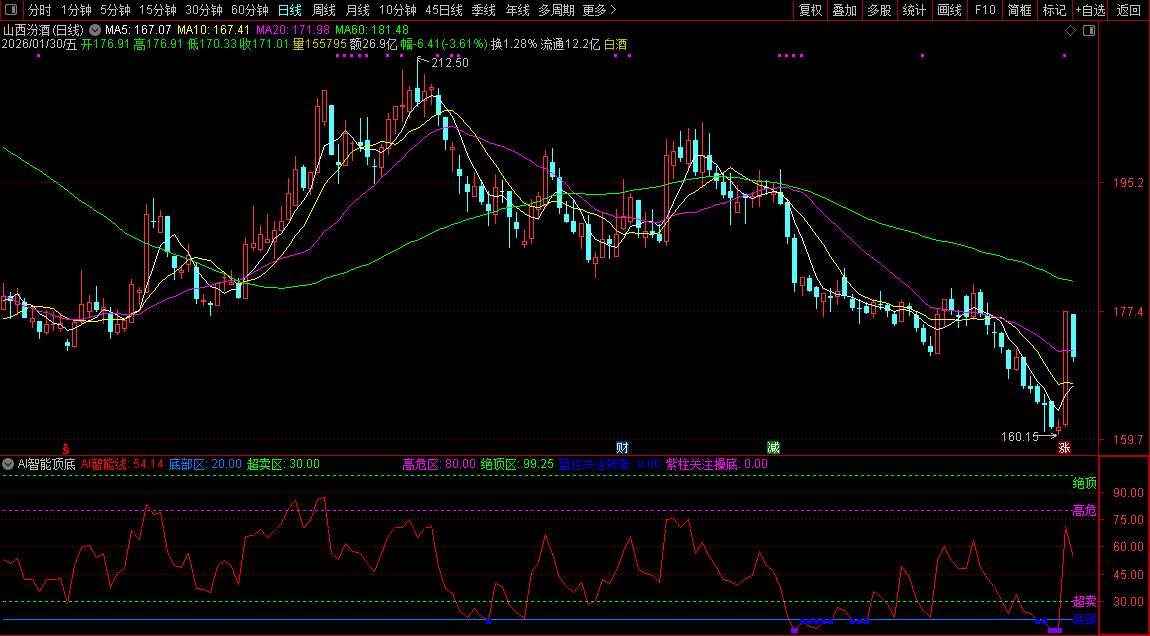
Task: Expand 更多 period options
Action: coord(598,10)
